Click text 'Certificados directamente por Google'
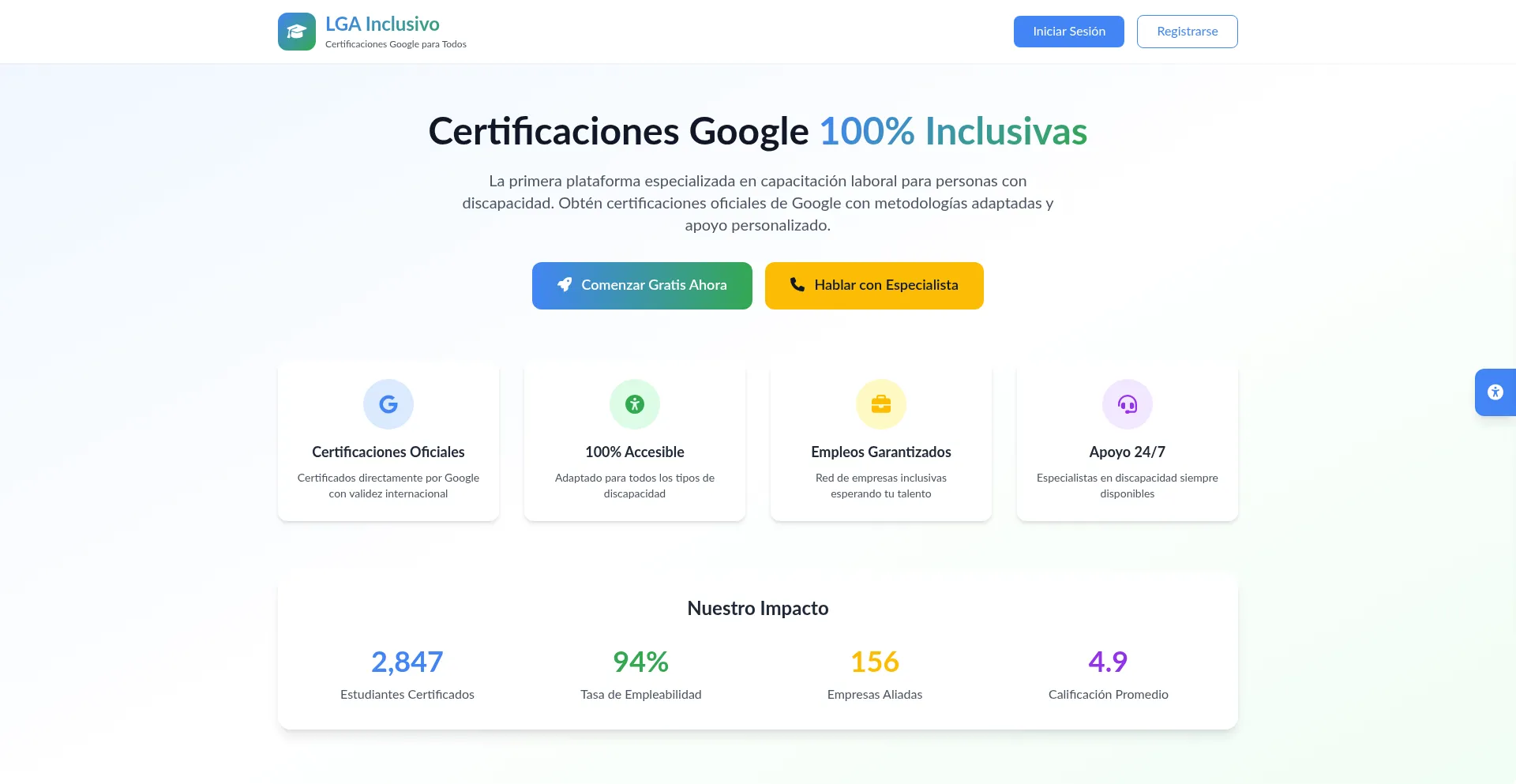Image resolution: width=1516 pixels, height=784 pixels. click(388, 478)
